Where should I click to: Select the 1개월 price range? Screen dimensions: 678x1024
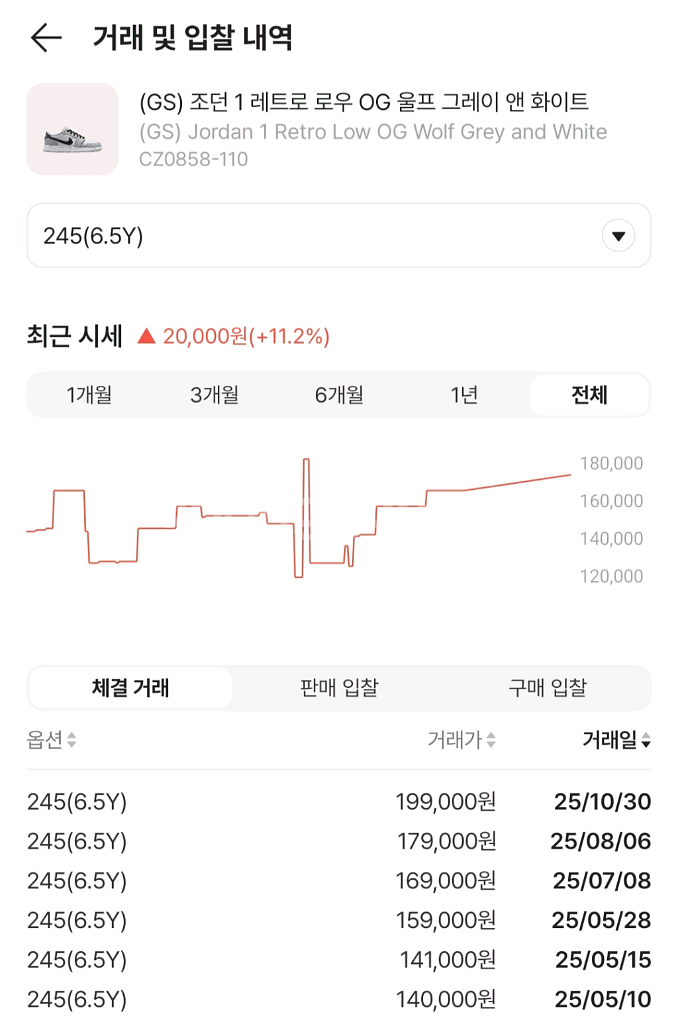point(89,395)
